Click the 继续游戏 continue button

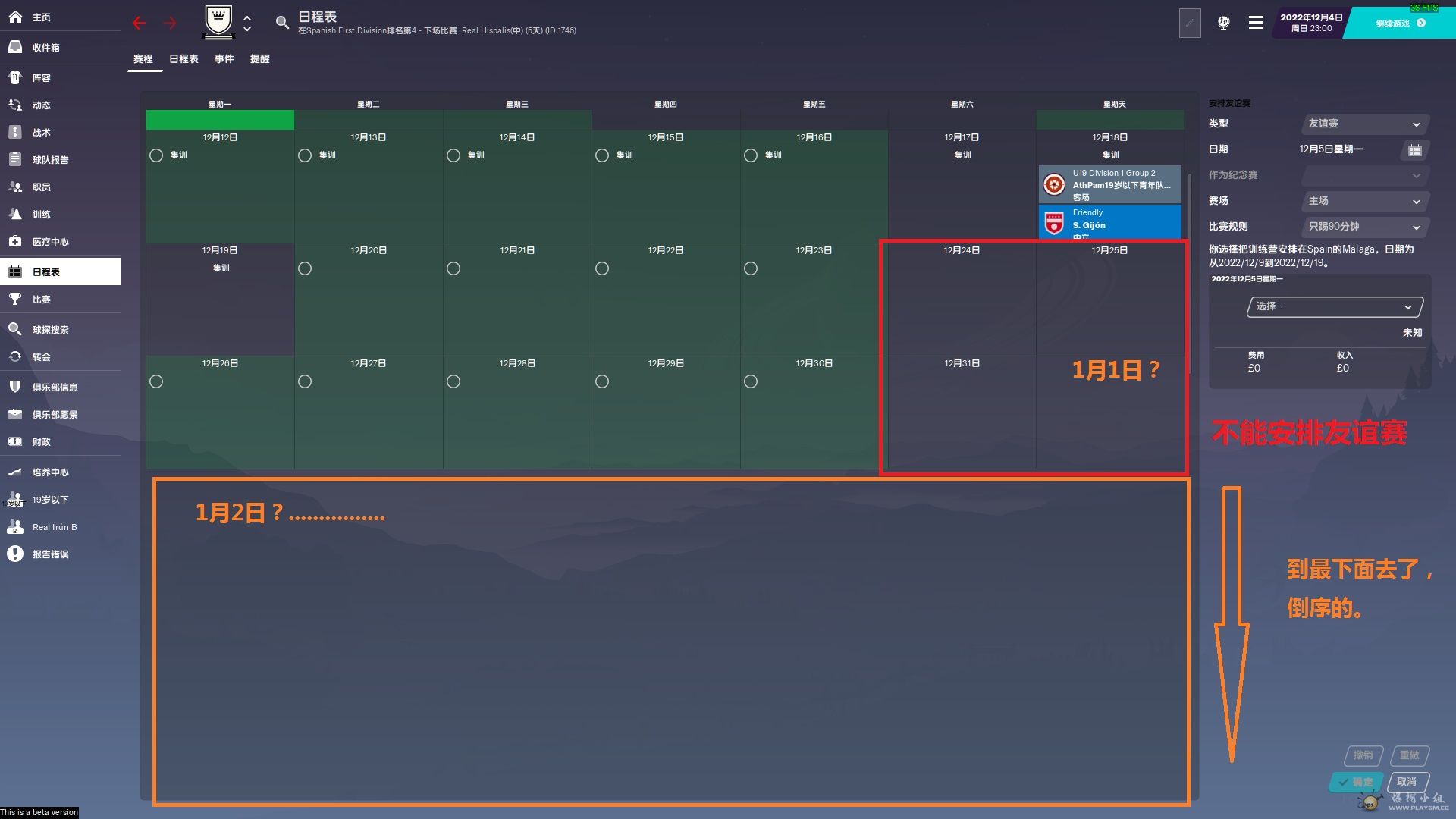tap(1400, 24)
